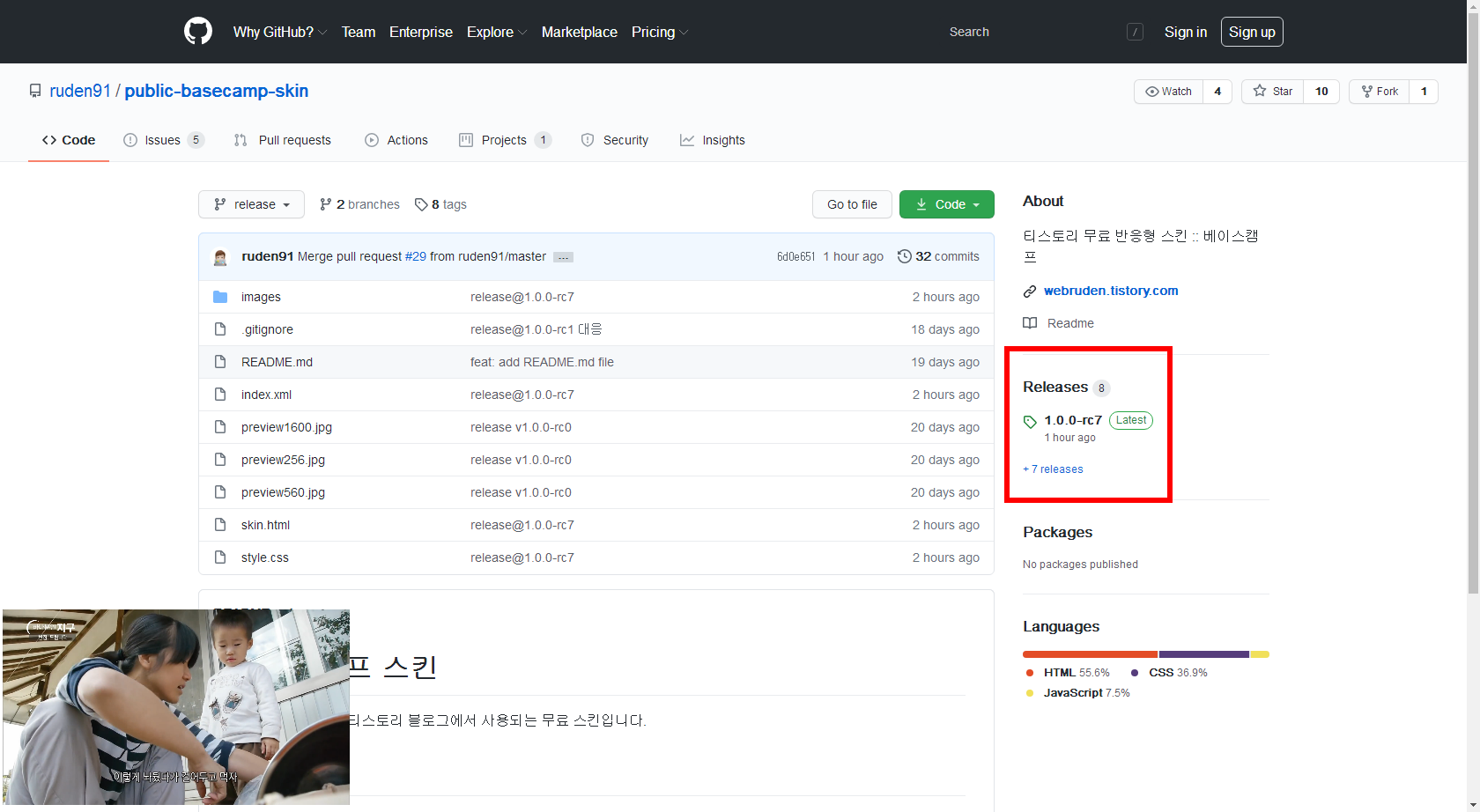This screenshot has width=1480, height=812.
Task: Click the HTML segment of language bar
Action: pyautogui.click(x=1090, y=654)
